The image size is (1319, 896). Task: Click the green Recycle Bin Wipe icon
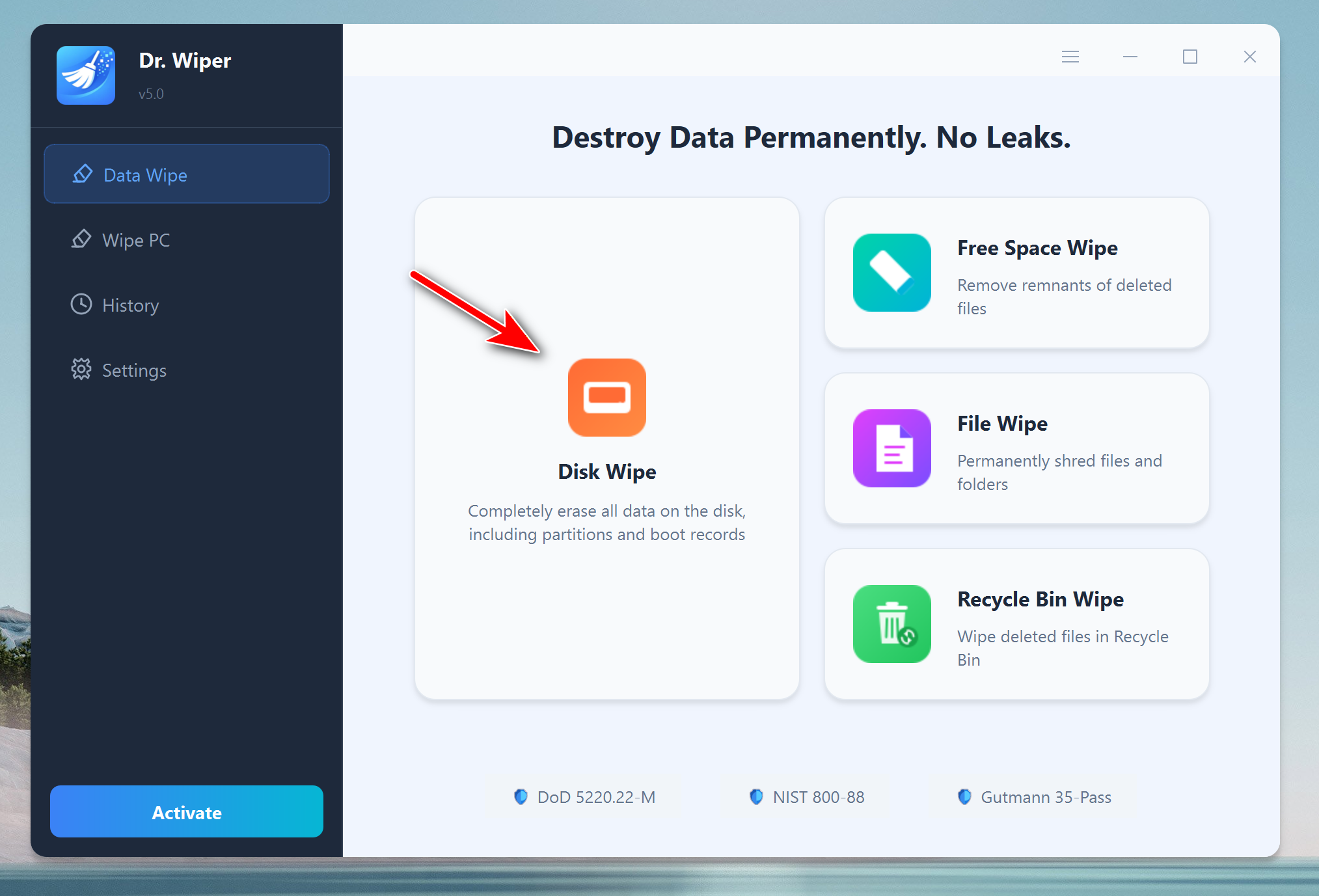click(891, 624)
